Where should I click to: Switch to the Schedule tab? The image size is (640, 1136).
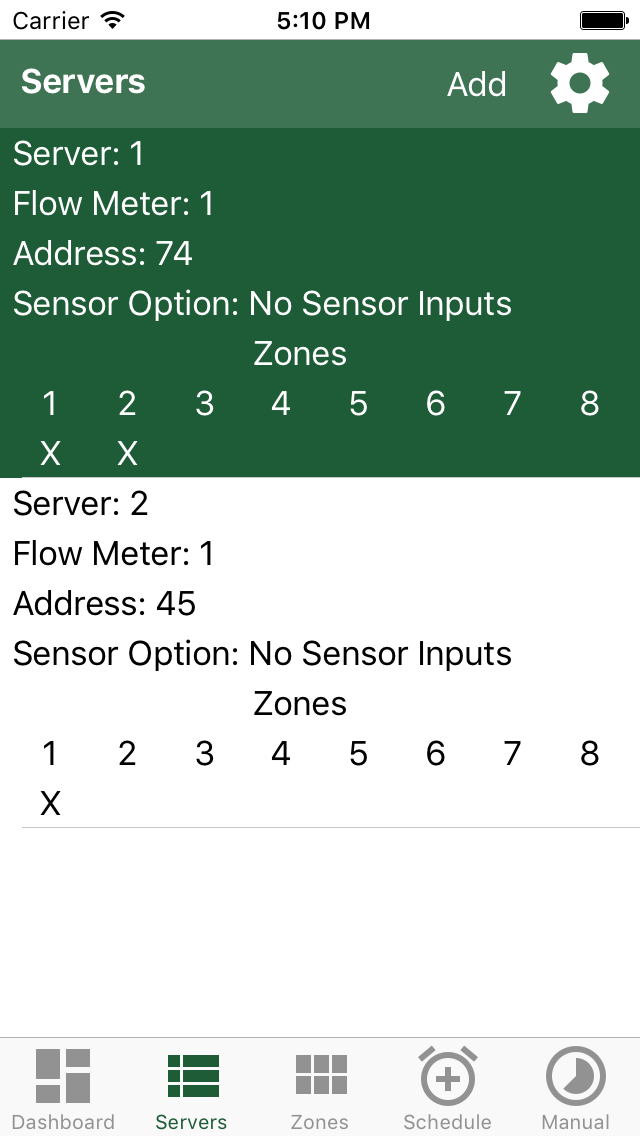tap(447, 1085)
